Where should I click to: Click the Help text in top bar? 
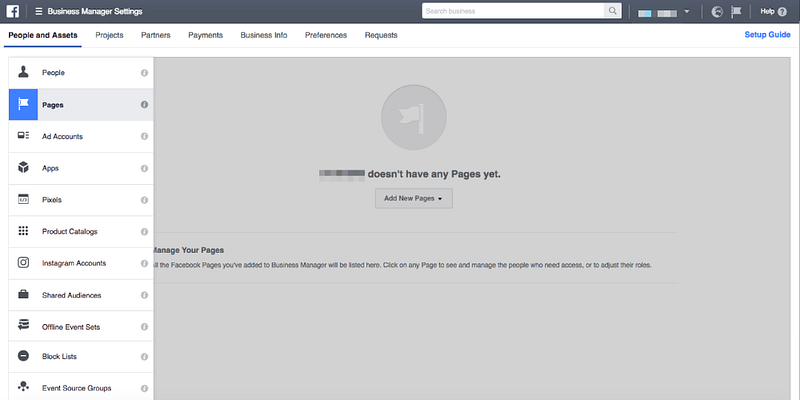(767, 11)
